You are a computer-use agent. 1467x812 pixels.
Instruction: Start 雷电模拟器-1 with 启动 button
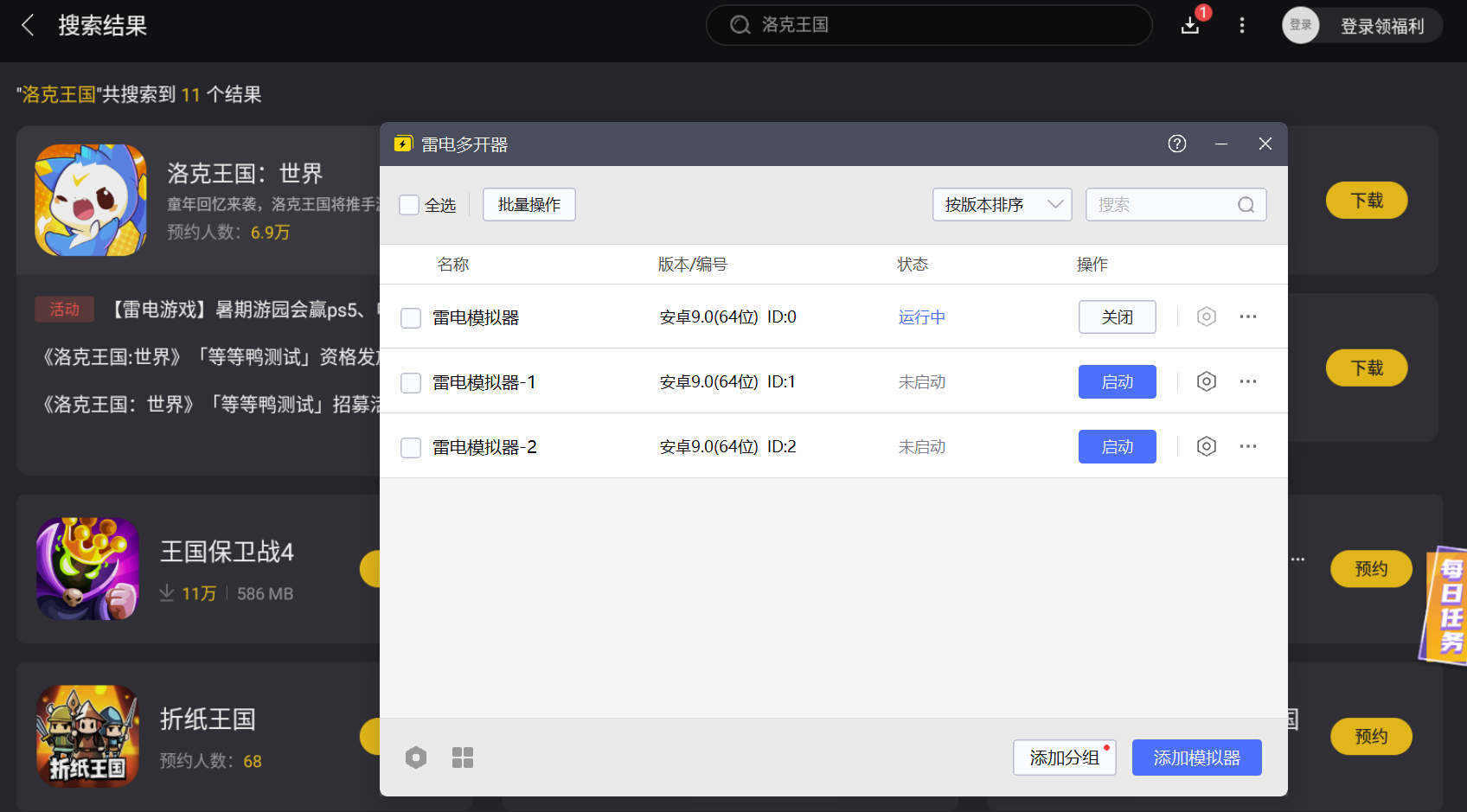[1118, 381]
